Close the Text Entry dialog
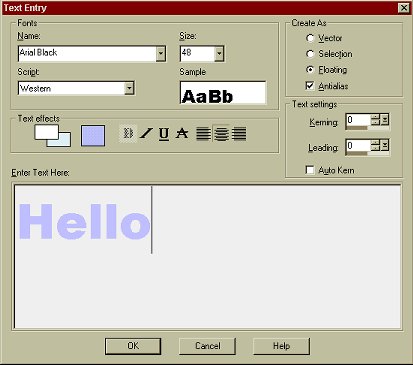 pyautogui.click(x=404, y=8)
